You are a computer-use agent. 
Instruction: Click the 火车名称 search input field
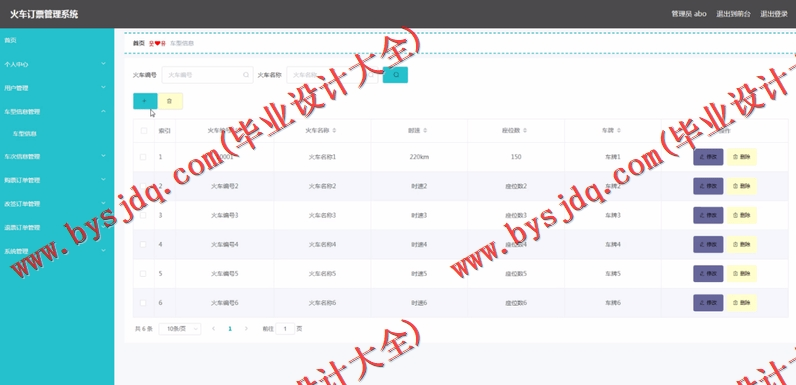coord(332,75)
